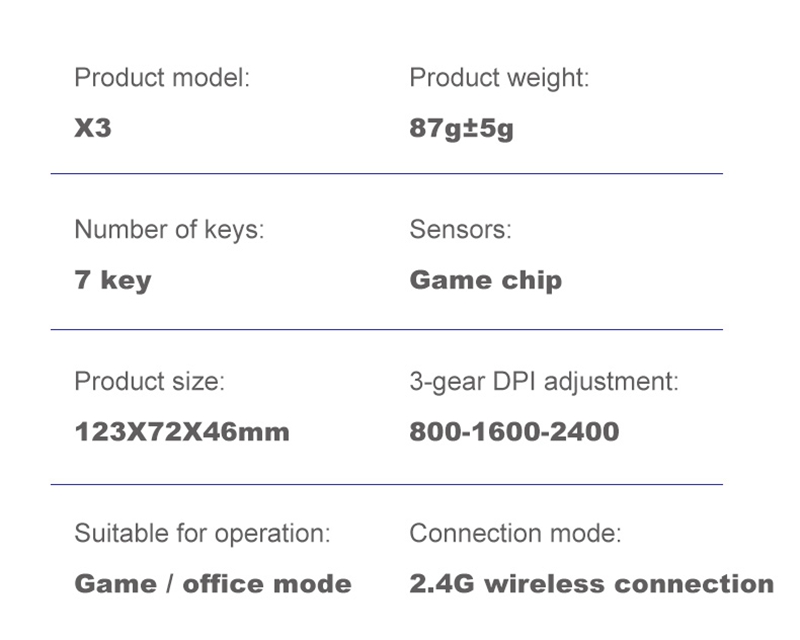Viewport: 800px width, 640px height.
Task: Select the X3 model value
Action: coord(93,128)
